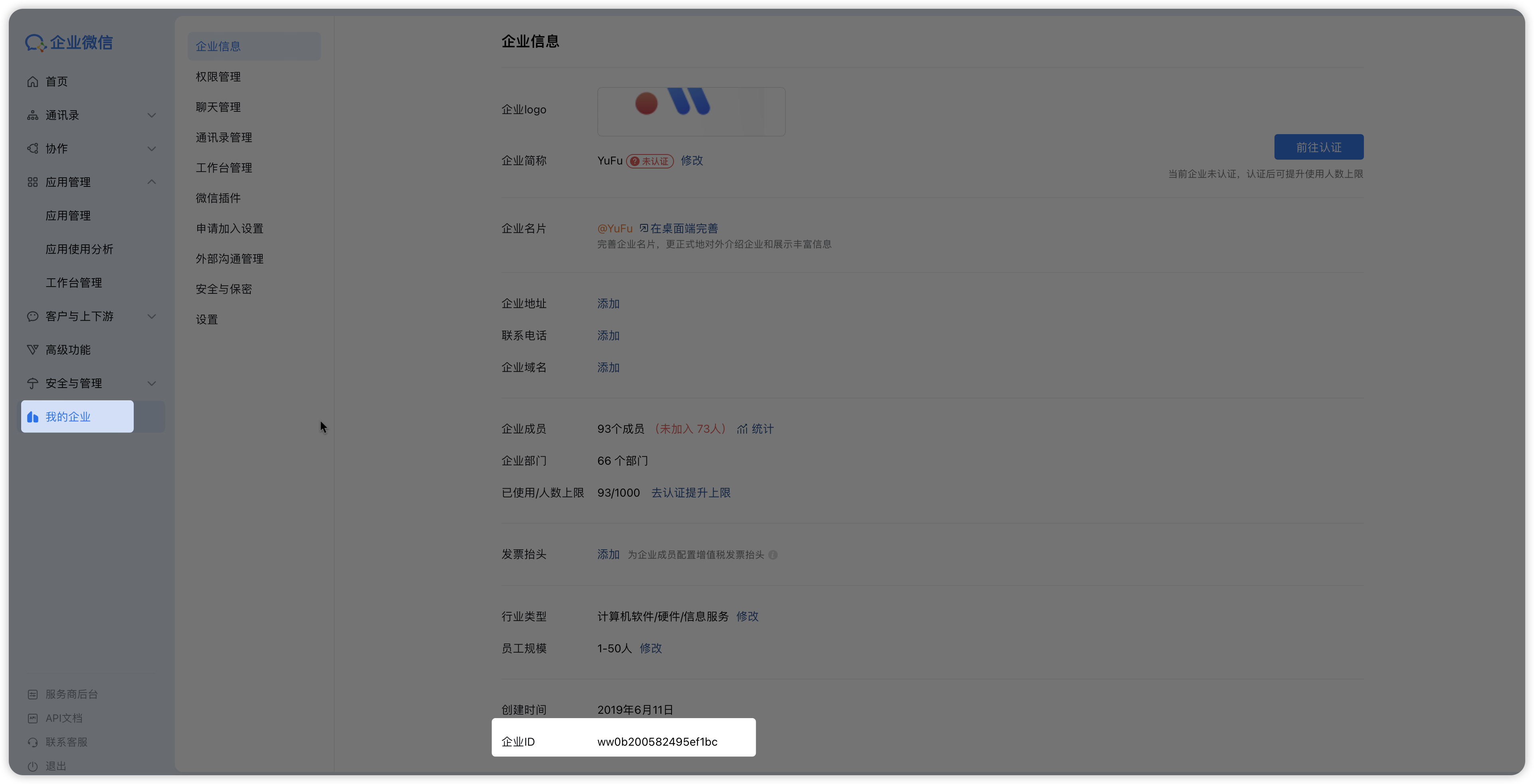The width and height of the screenshot is (1534, 784).
Task: Click the 联系客服 headset icon
Action: (33, 742)
